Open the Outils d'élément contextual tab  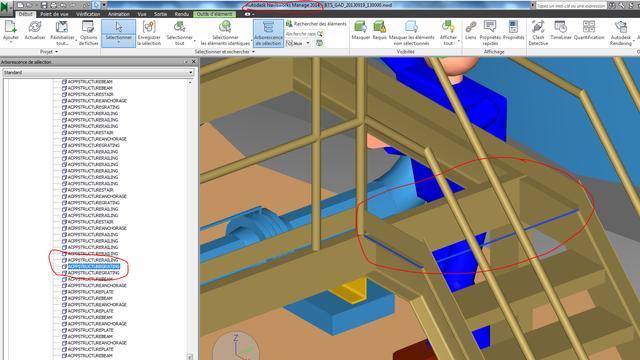(214, 14)
